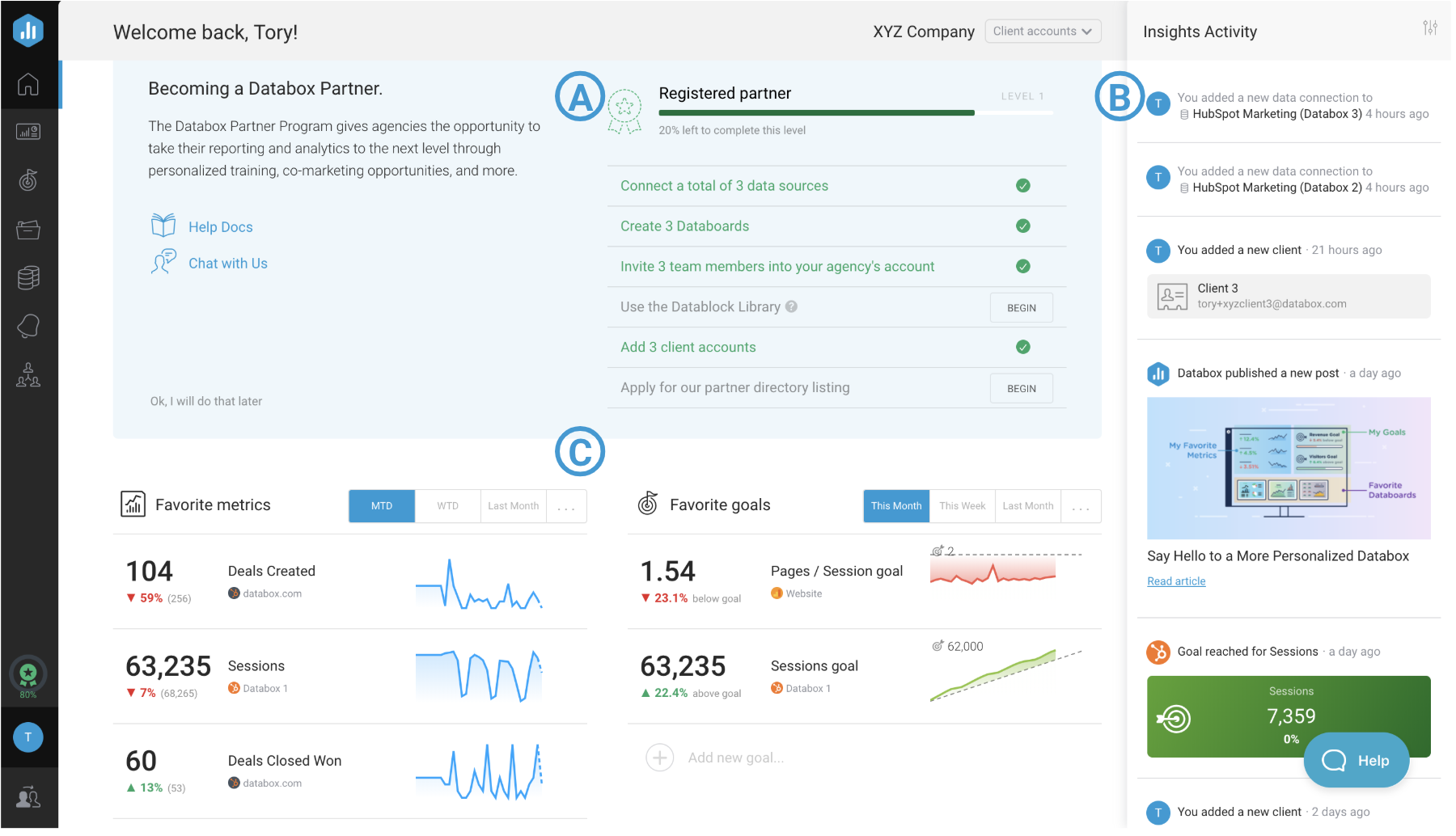Viewport: 1456px width, 836px height.
Task: Click the Datablock Library question mark icon
Action: (x=791, y=306)
